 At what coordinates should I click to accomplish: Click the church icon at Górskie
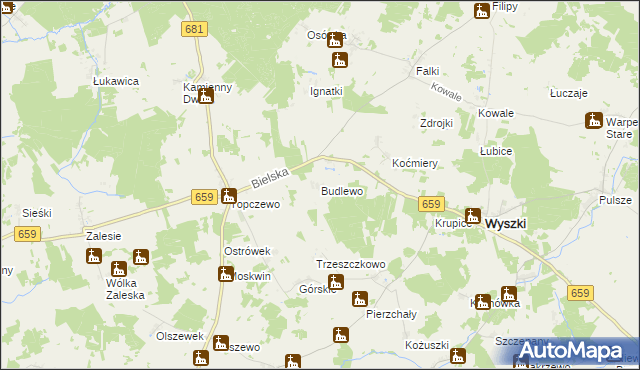click(x=336, y=282)
